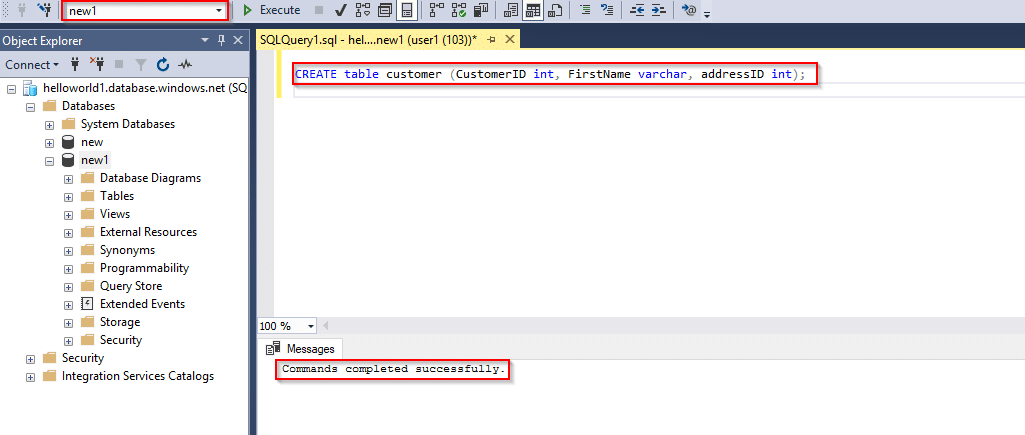Click the 'Commands completed successfully.' message text
Screen dimensions: 1025x435
(x=394, y=369)
